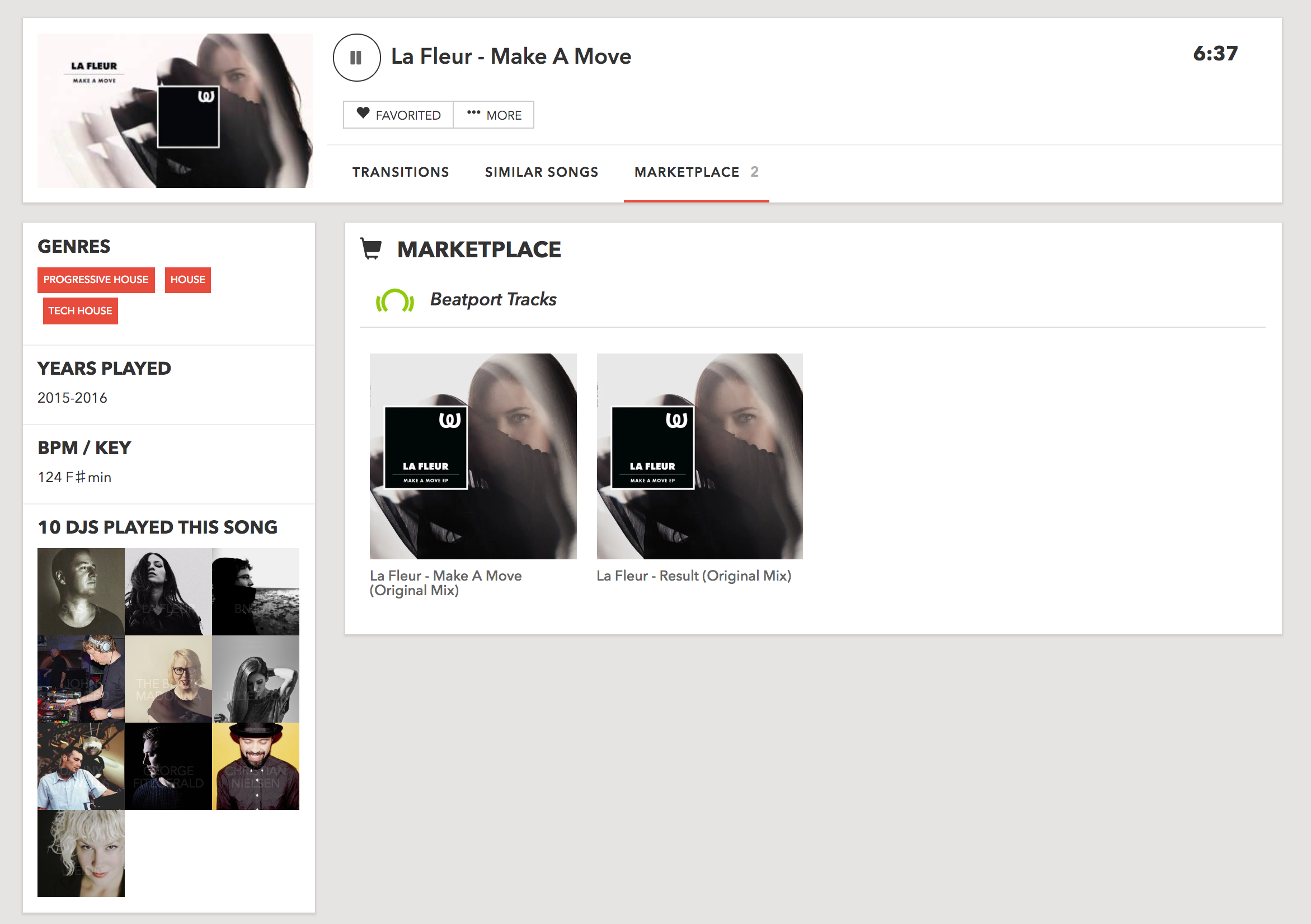Open Christian Nielsen DJ tile

click(x=255, y=766)
